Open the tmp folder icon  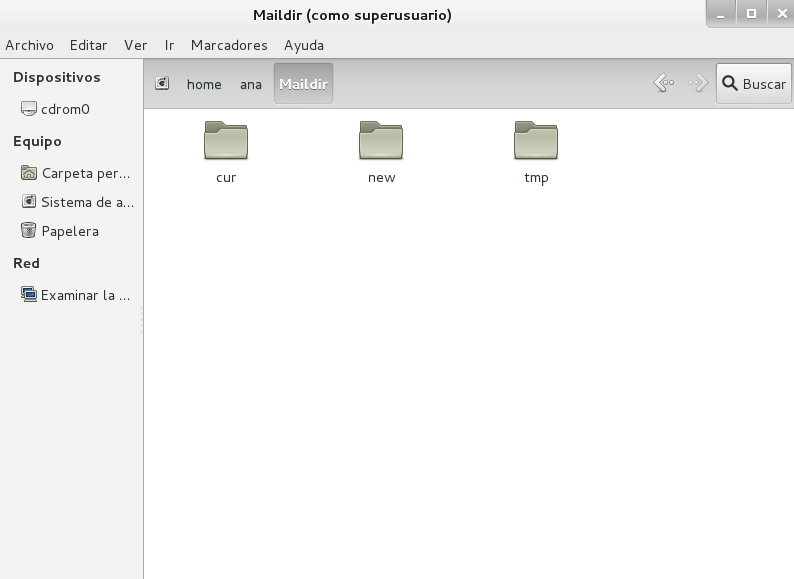pos(536,140)
